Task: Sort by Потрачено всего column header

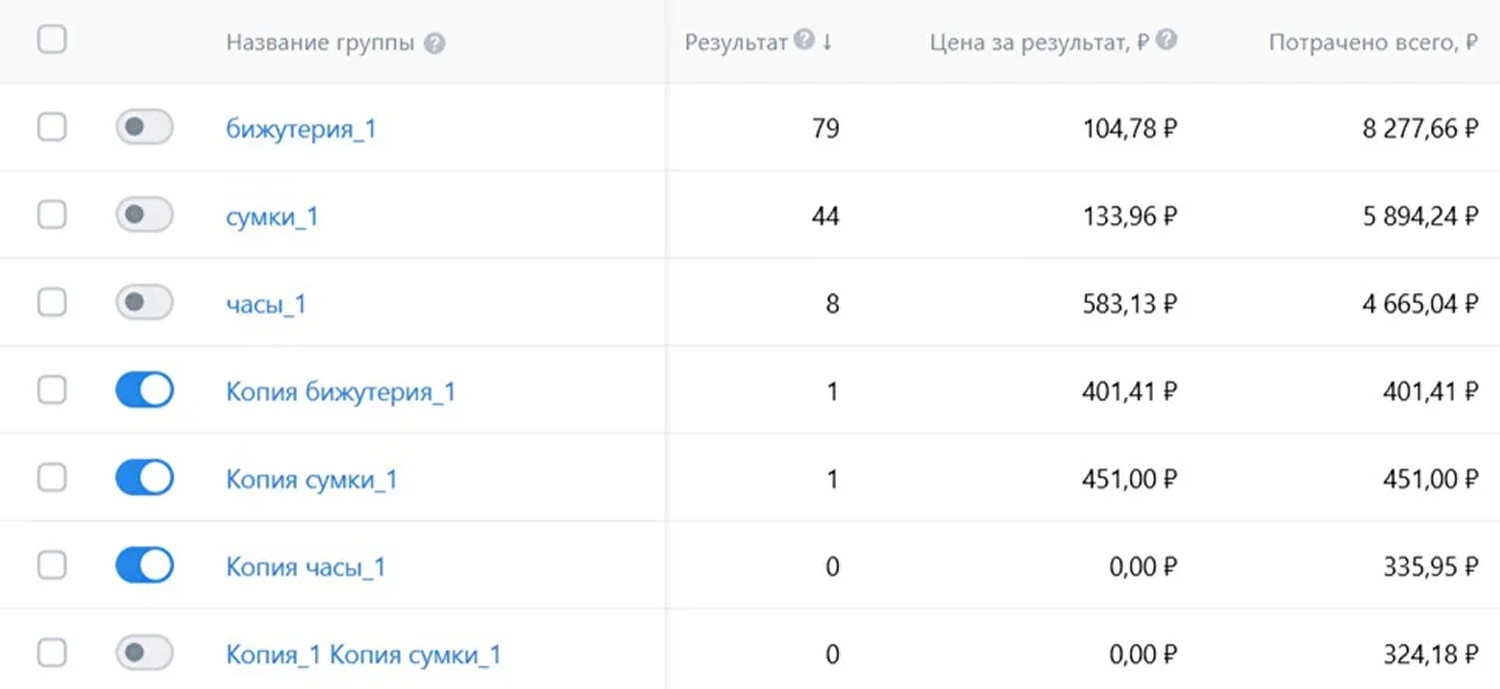Action: point(1373,43)
